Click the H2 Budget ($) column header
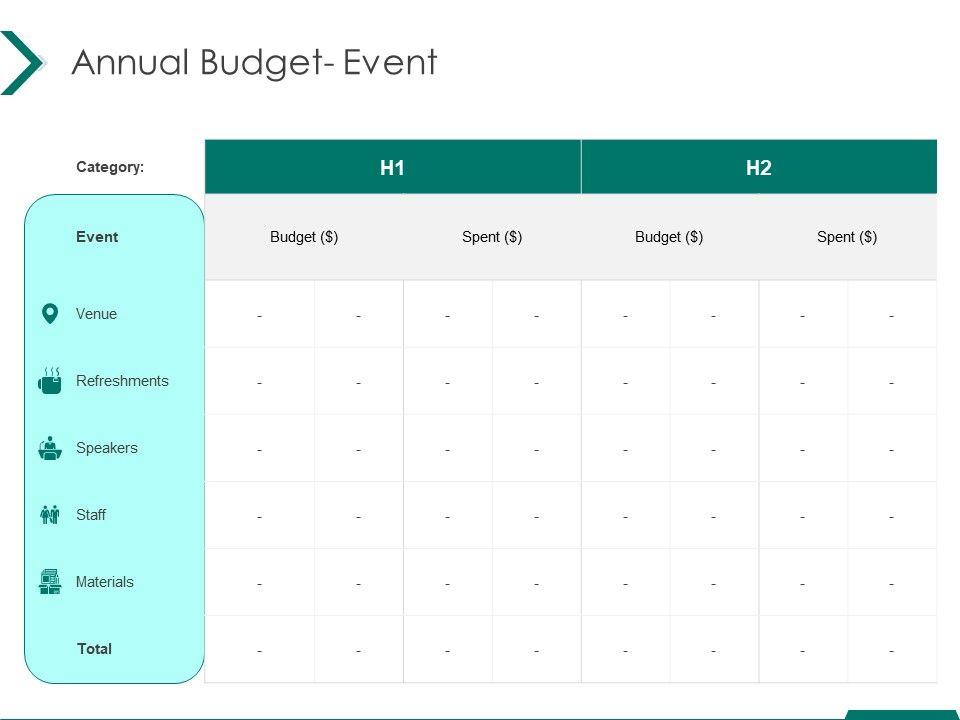Screen dimensions: 960x720 [x=669, y=237]
